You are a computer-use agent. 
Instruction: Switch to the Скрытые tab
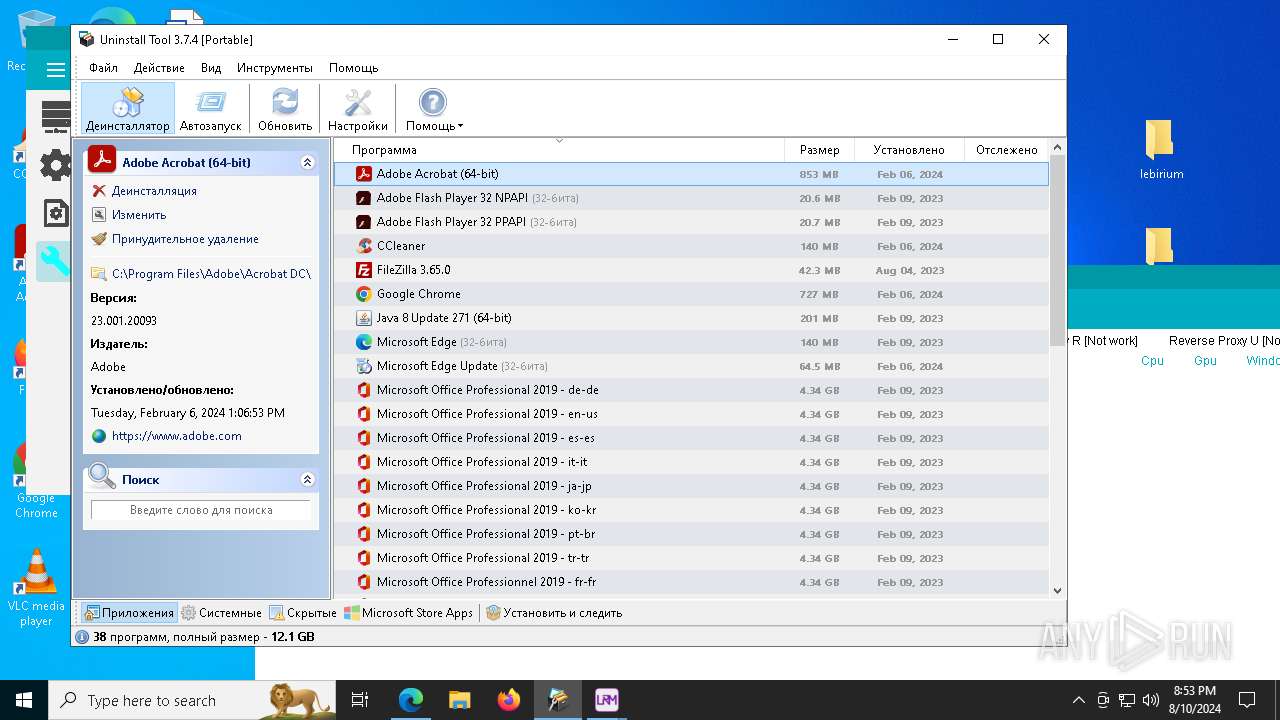tap(303, 613)
